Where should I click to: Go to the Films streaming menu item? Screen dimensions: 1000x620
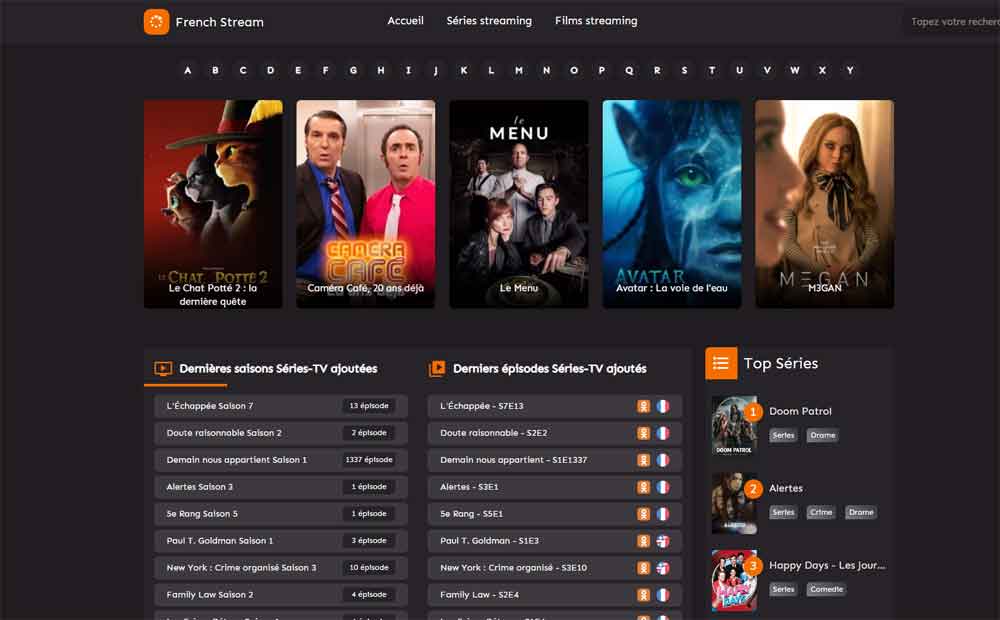596,20
